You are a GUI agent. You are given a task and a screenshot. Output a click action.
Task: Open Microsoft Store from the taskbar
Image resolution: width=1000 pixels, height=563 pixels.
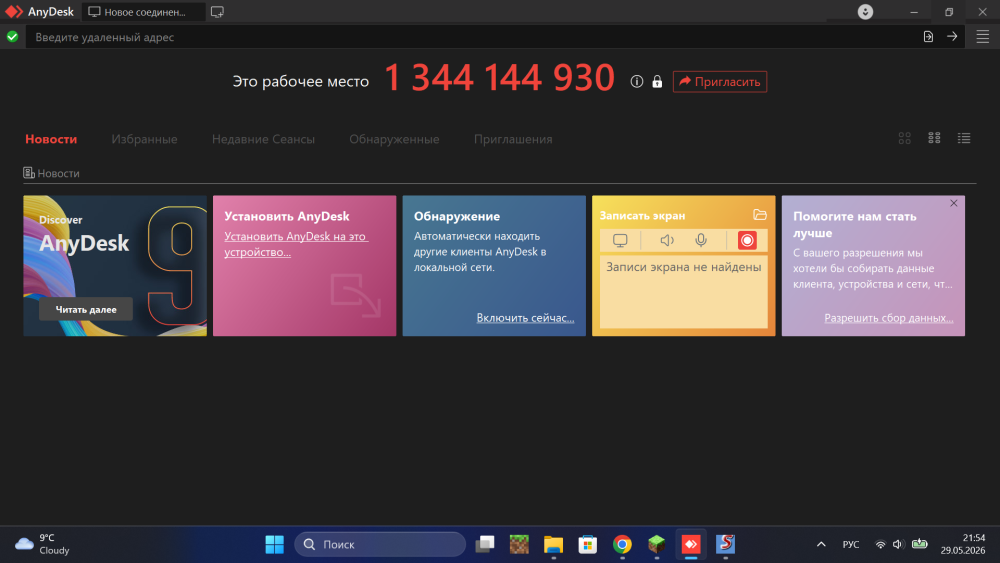587,545
